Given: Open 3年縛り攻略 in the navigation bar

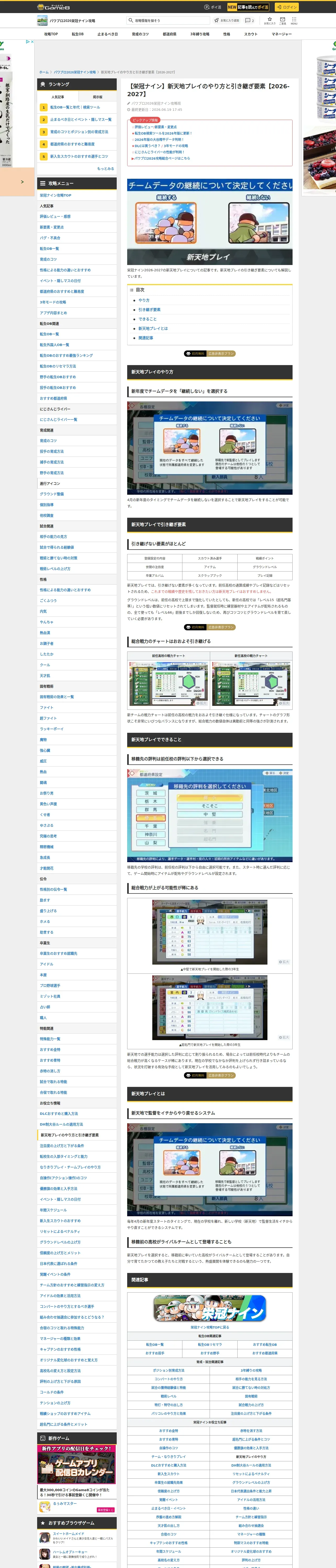Looking at the screenshot, I should 199,34.
